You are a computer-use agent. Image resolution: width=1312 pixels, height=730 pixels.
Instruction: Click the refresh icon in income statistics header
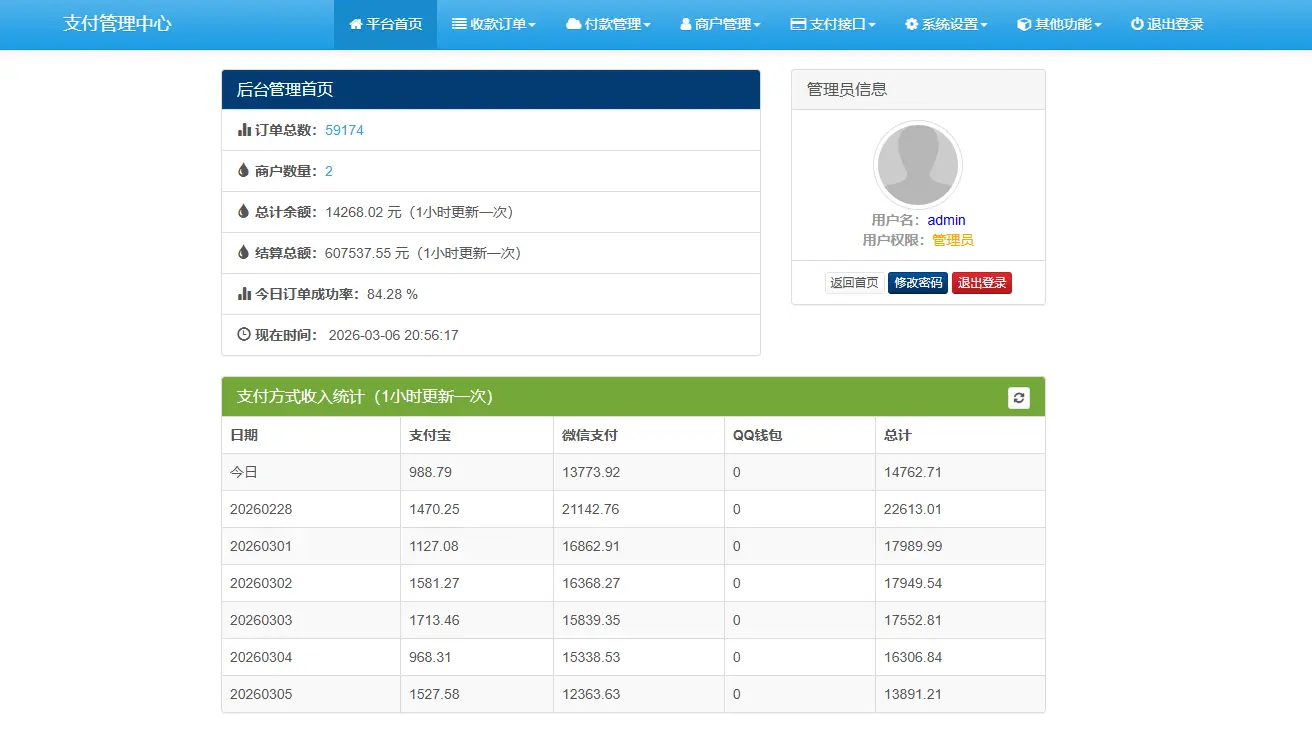pos(1018,398)
